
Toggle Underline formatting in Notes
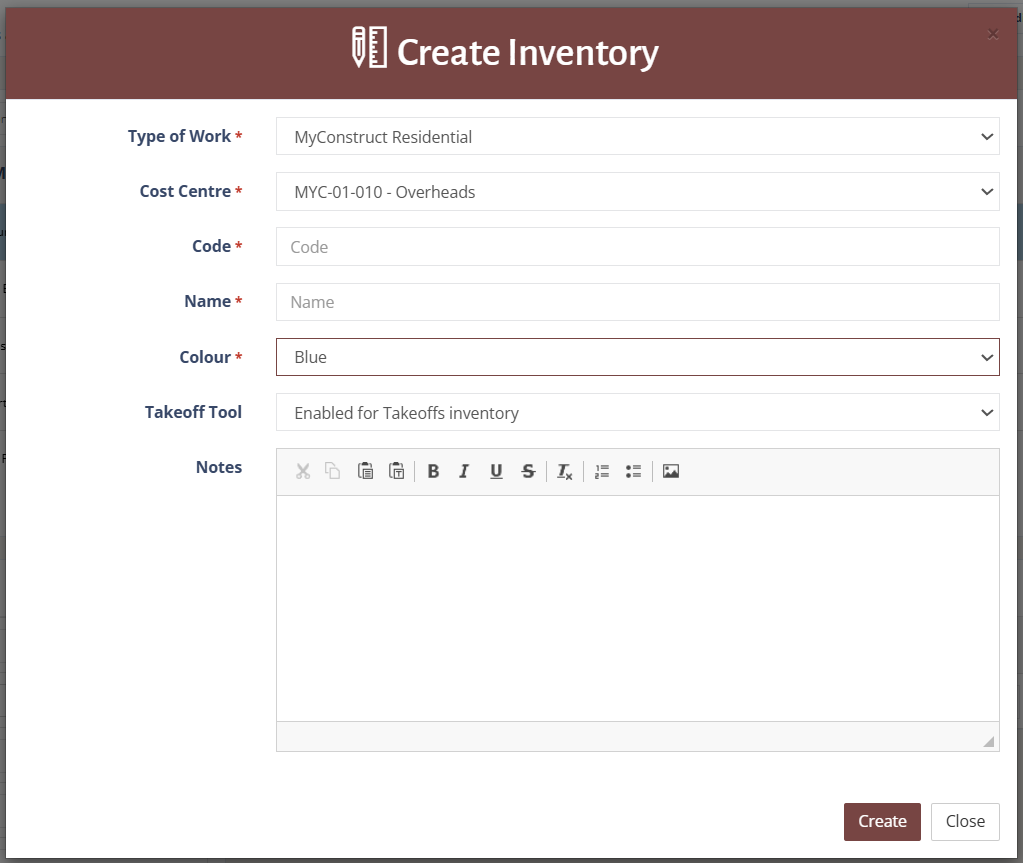[x=496, y=471]
